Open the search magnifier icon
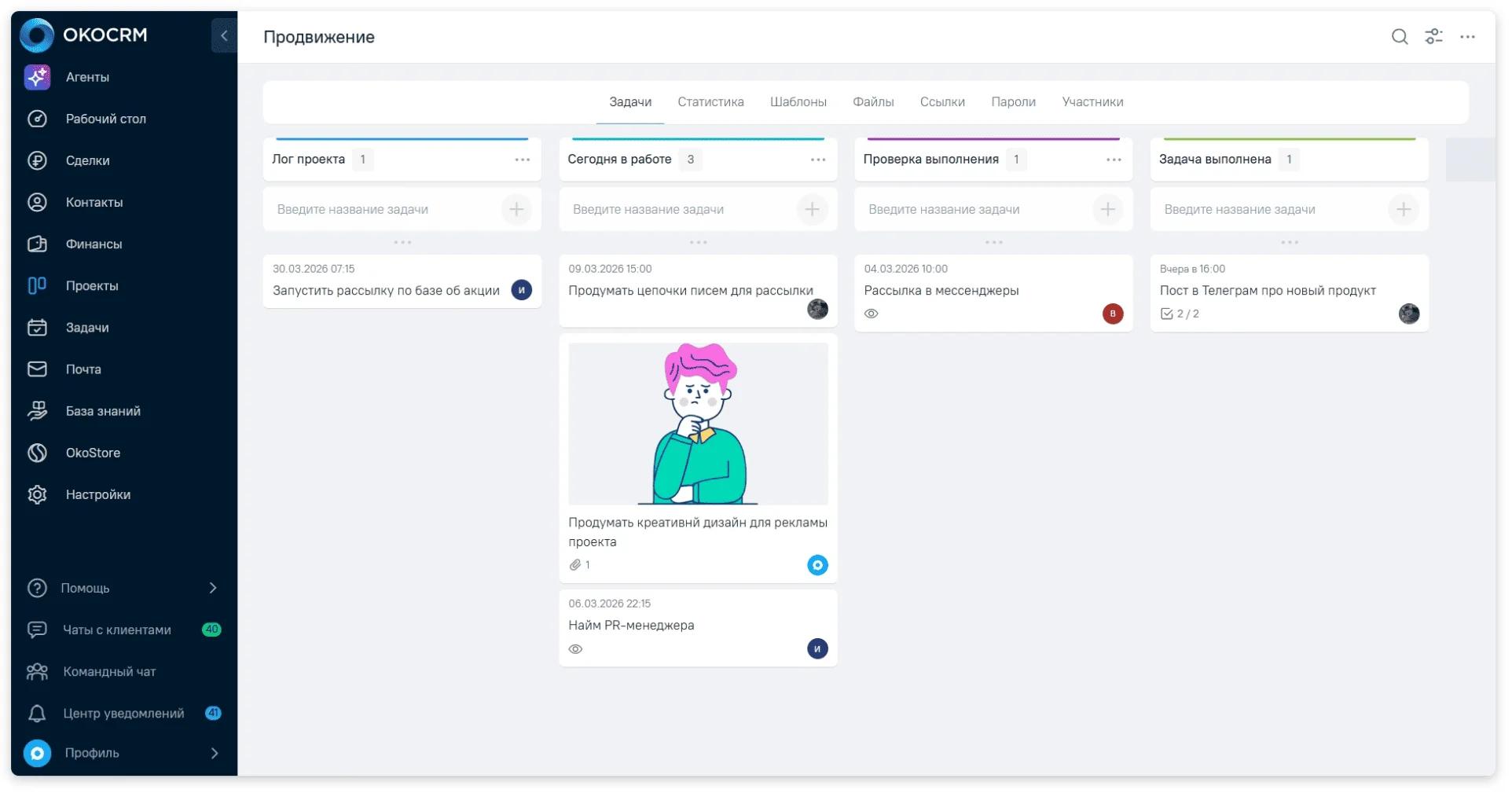Viewport: 1512px width, 793px height. [1399, 37]
